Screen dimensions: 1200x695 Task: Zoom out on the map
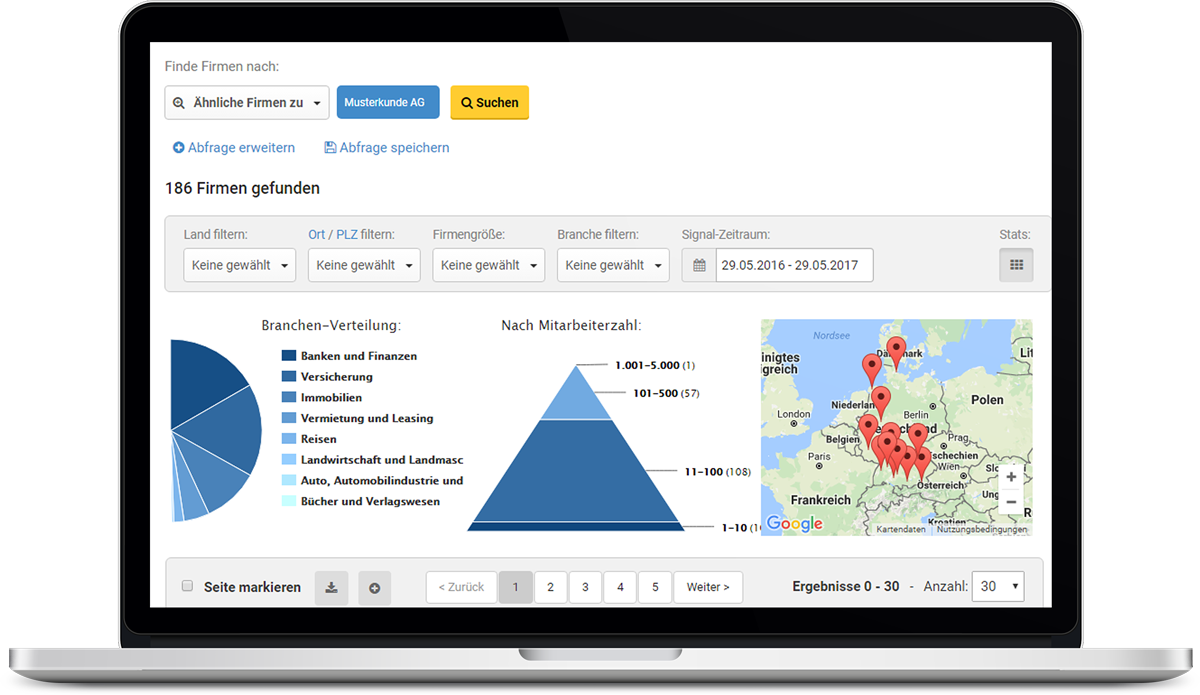point(1011,502)
